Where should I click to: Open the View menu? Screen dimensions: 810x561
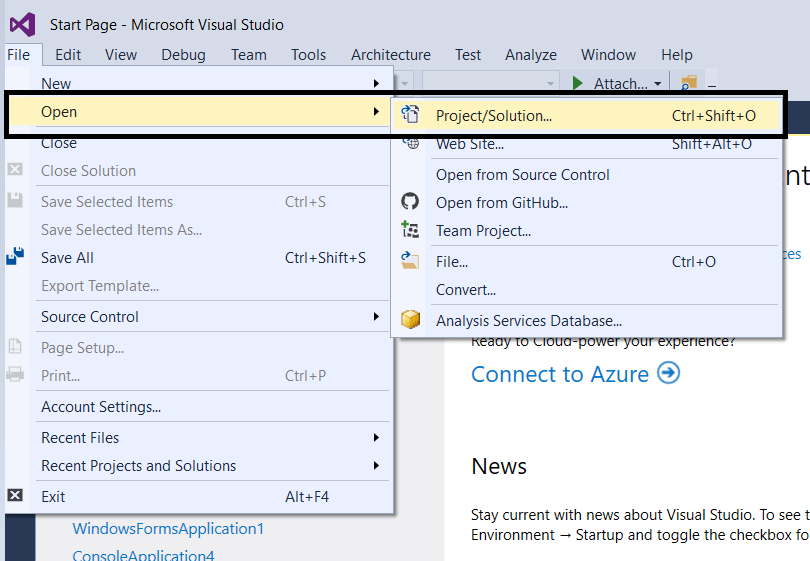point(121,55)
